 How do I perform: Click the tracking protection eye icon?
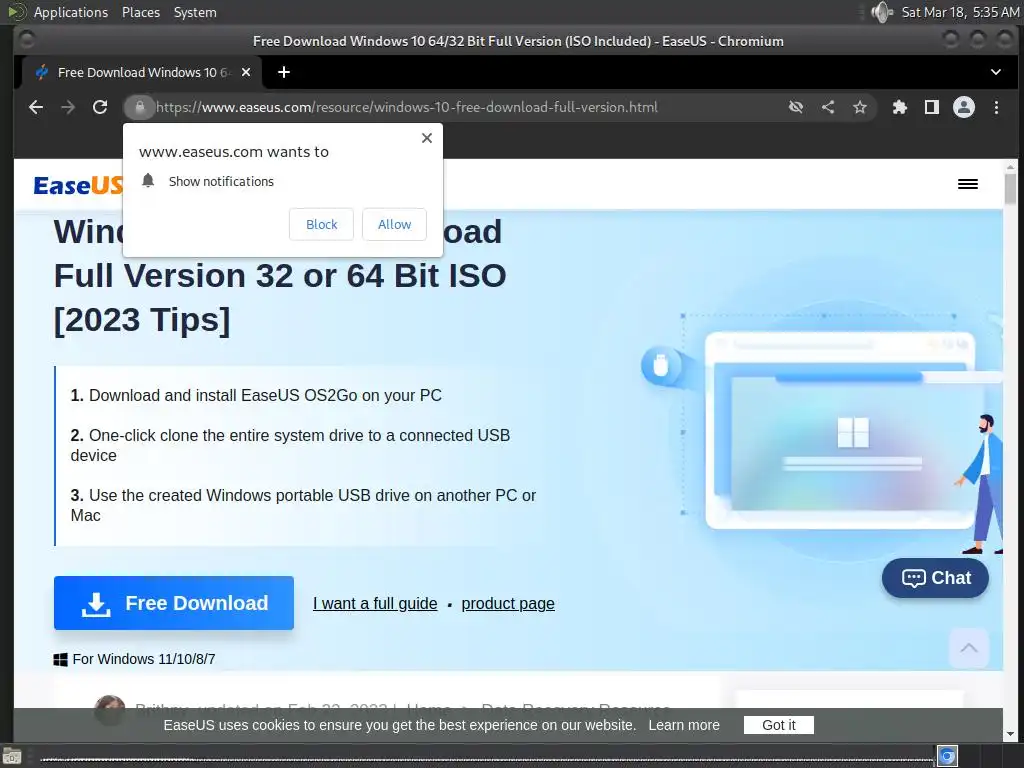[x=795, y=107]
